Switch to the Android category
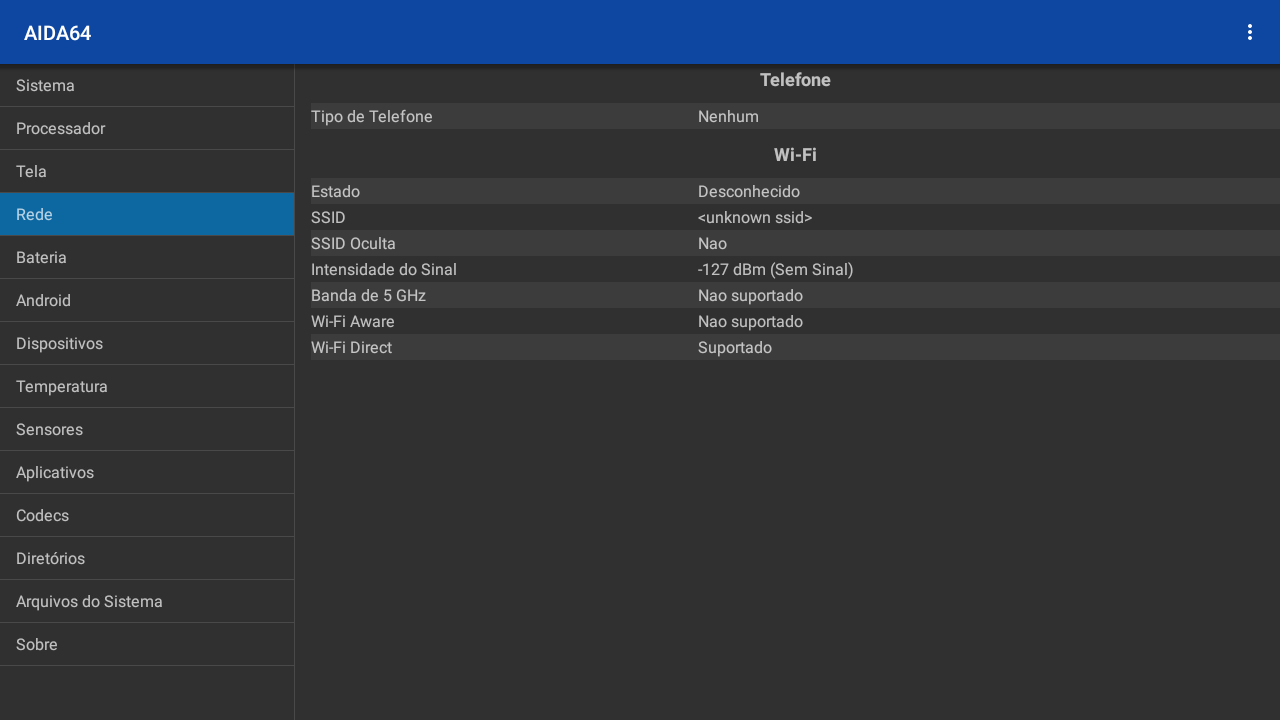The image size is (1280, 720). (x=147, y=301)
